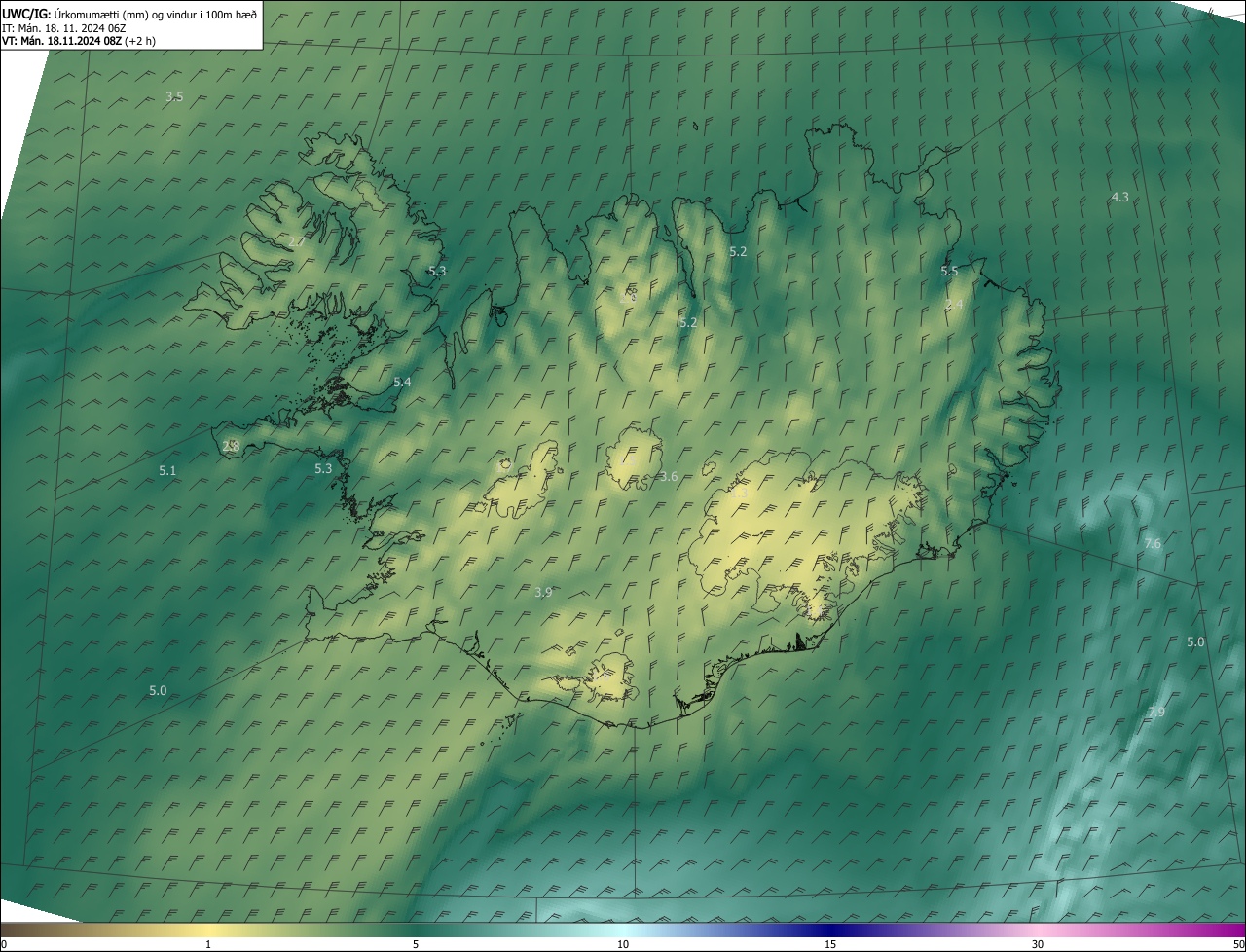
Task: Click the 2.4 value label below 5.5
Action: [x=954, y=304]
